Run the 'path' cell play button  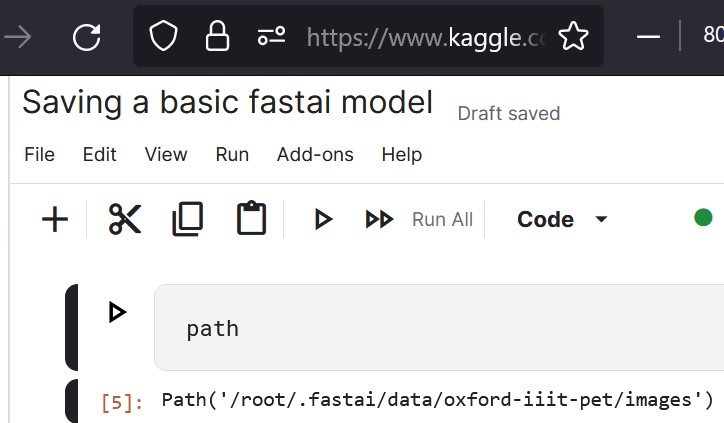pos(117,312)
